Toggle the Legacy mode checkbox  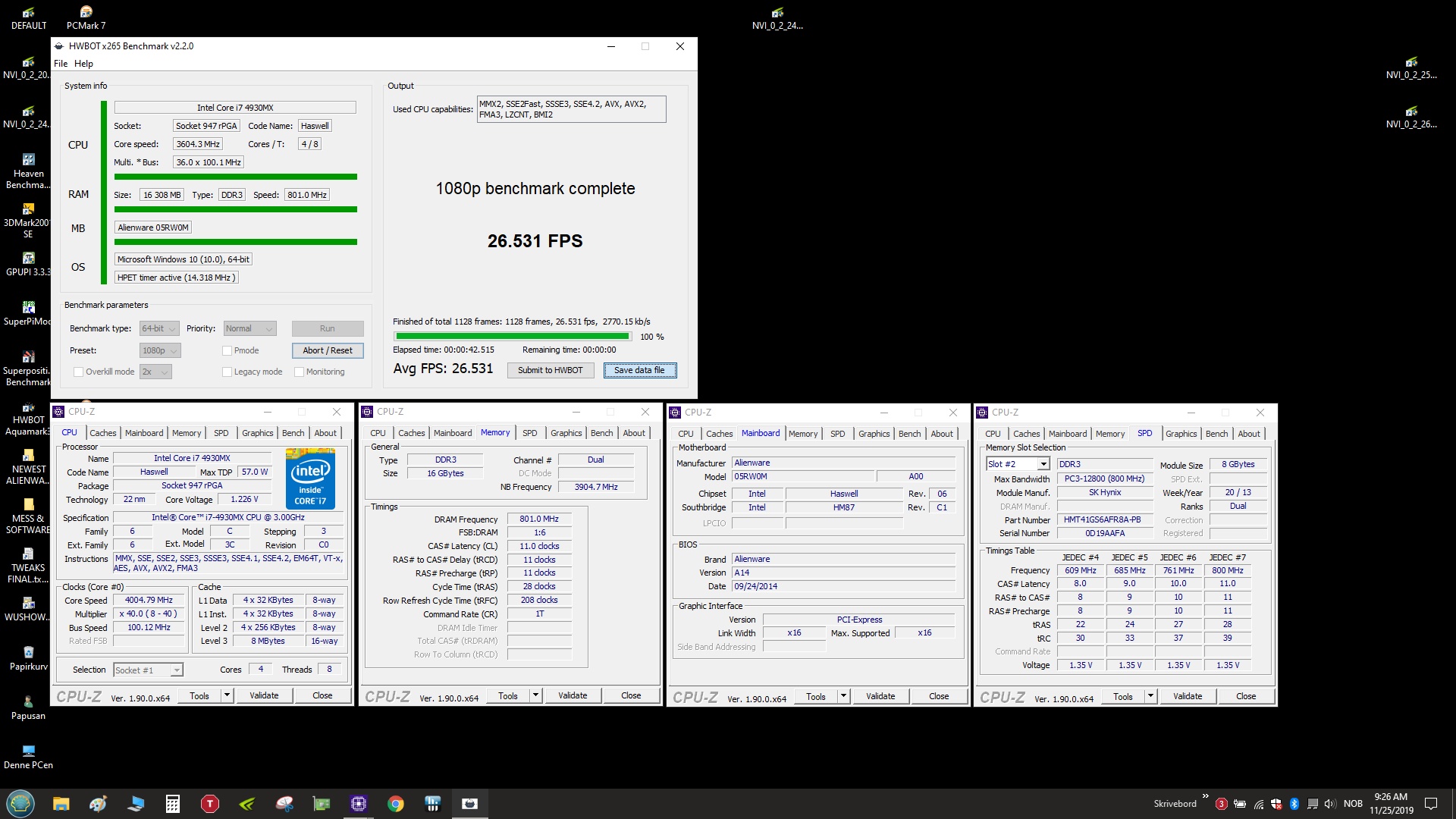227,372
